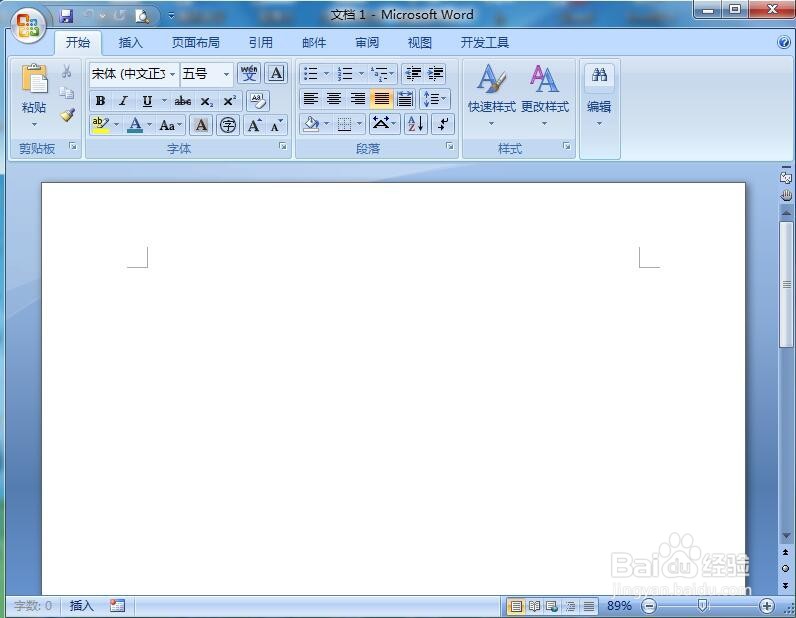Open the font size dropdown 五号
The height and width of the screenshot is (618, 796).
226,74
